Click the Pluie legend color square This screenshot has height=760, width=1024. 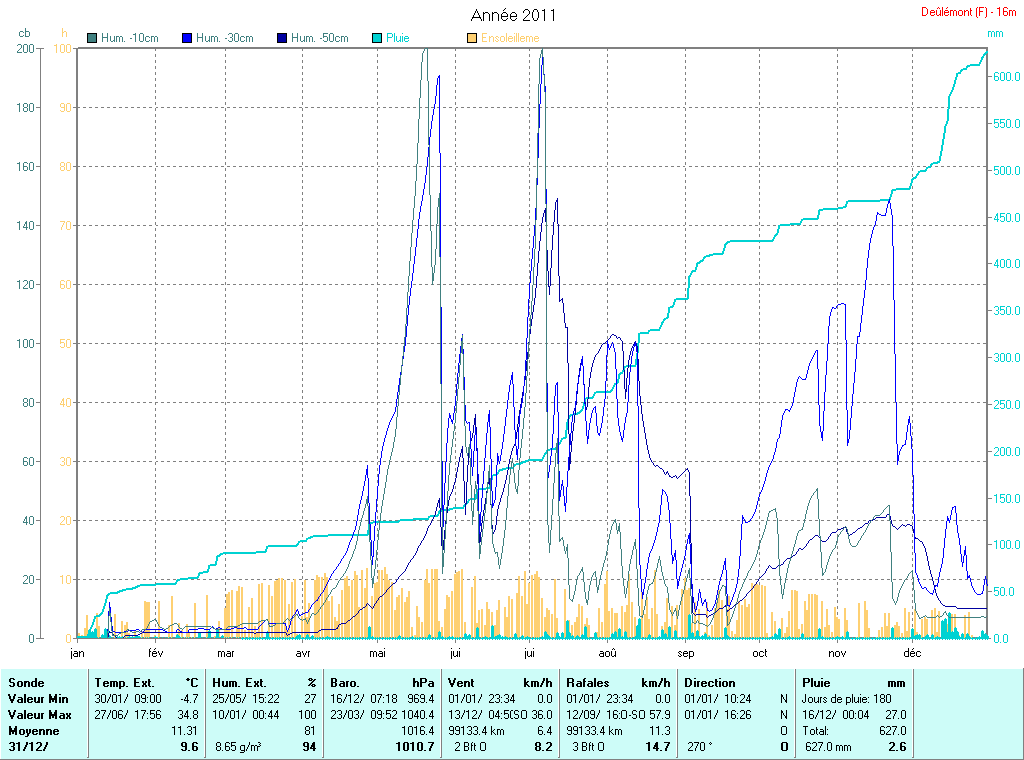click(x=377, y=38)
